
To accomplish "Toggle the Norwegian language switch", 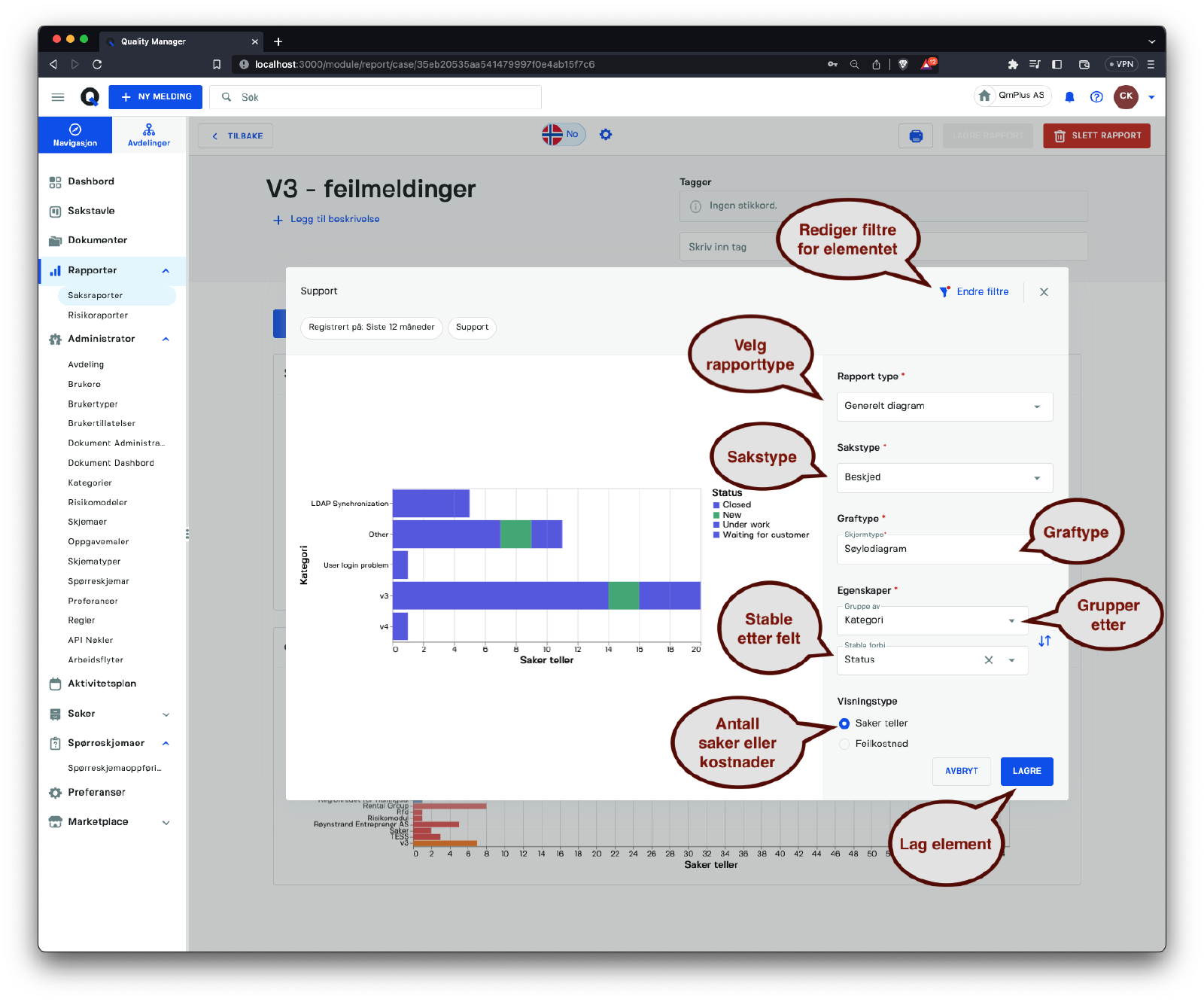I will tap(563, 135).
